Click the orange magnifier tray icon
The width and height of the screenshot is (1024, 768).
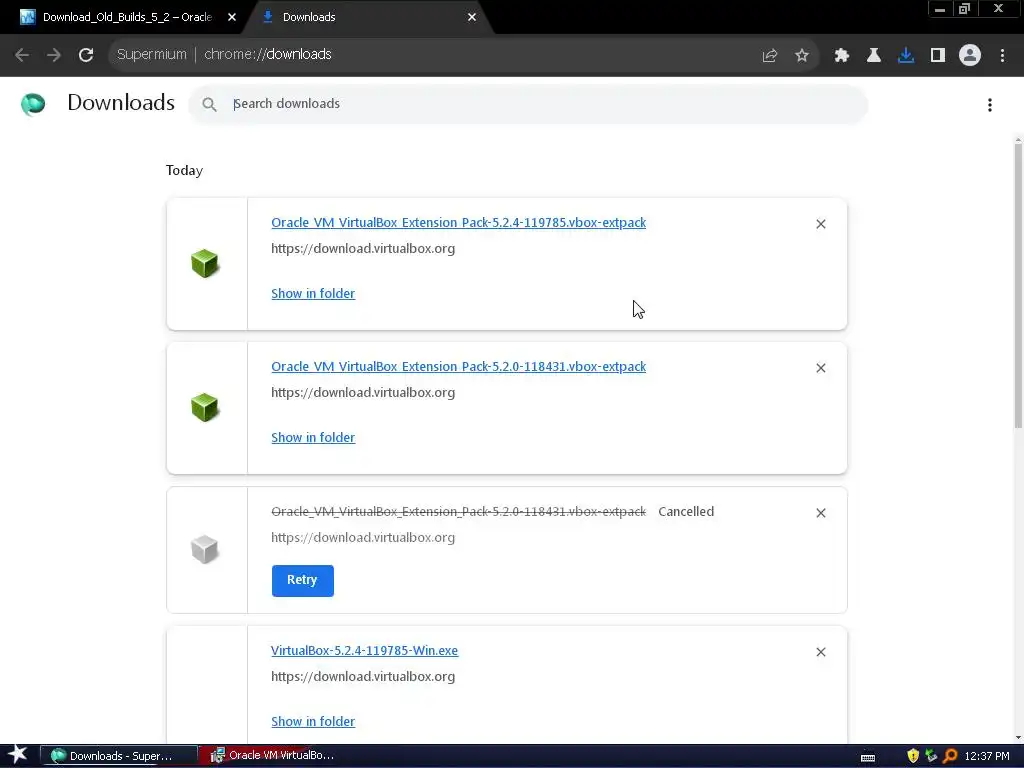click(x=950, y=756)
